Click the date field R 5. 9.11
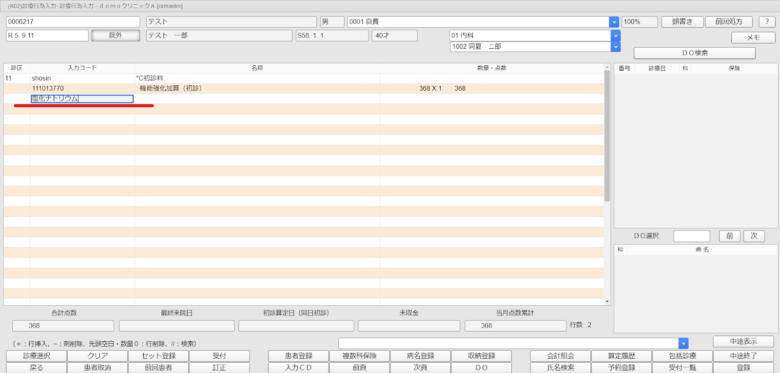The height and width of the screenshot is (373, 780). click(47, 36)
